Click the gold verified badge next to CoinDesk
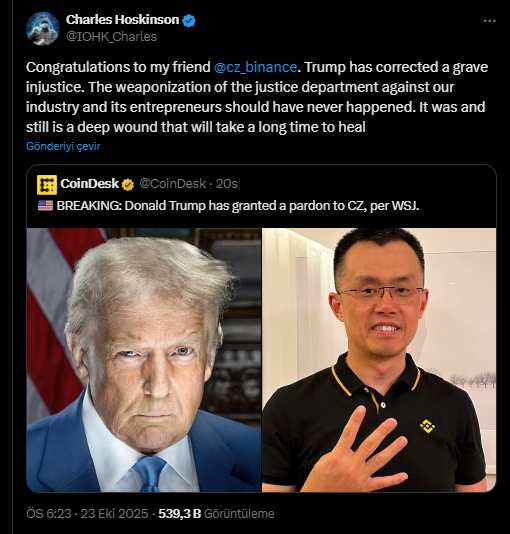This screenshot has height=534, width=510. tap(128, 185)
